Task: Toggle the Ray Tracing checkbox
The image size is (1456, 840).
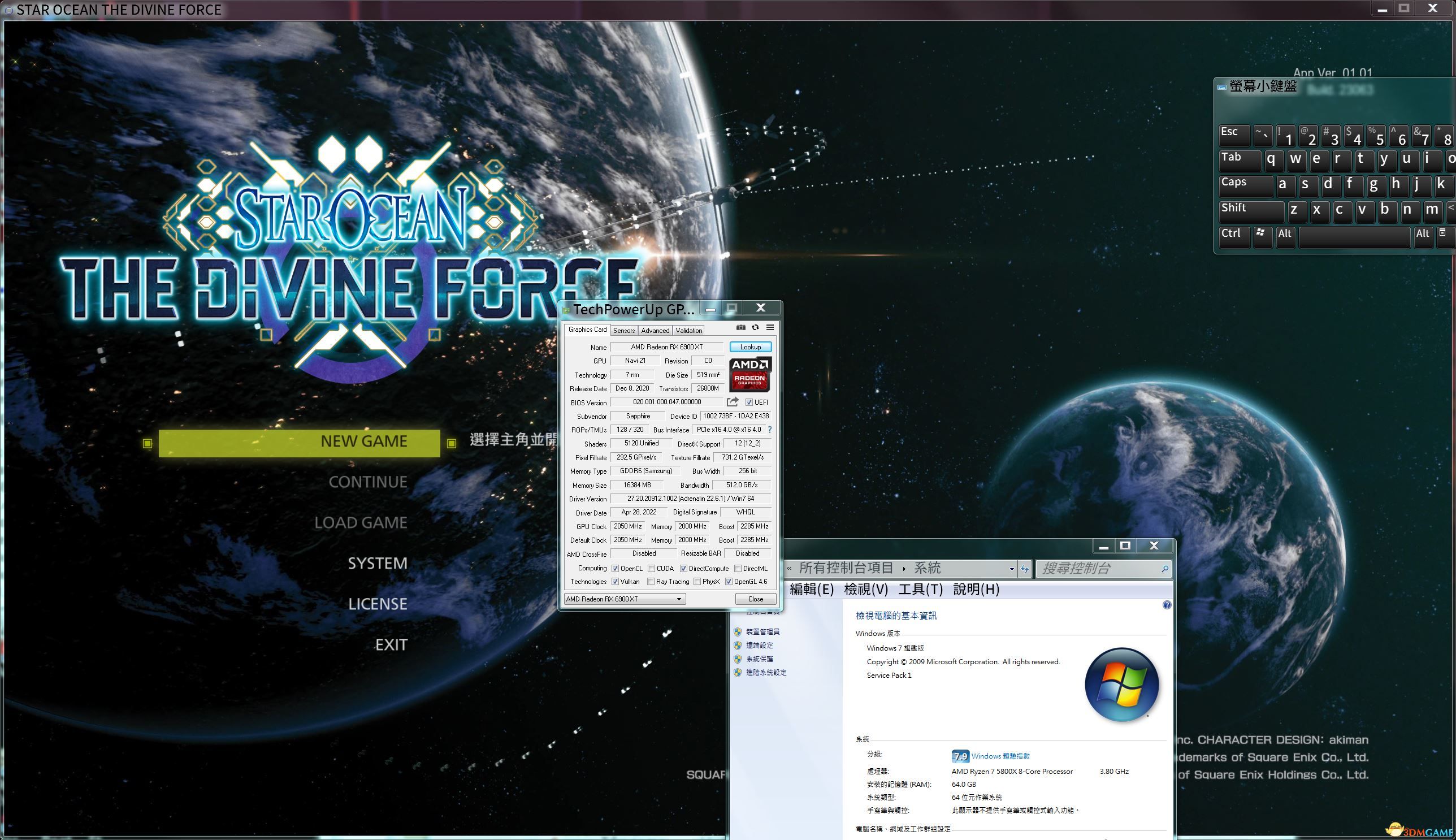Action: point(651,582)
